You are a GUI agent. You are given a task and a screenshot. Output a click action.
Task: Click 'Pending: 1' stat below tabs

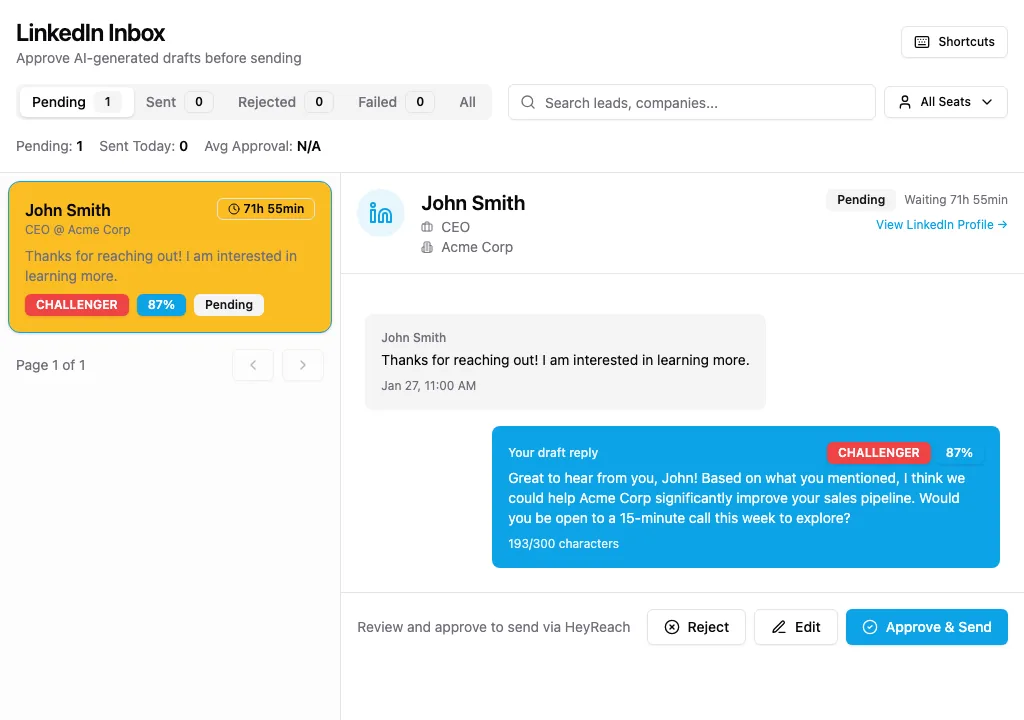(x=50, y=146)
